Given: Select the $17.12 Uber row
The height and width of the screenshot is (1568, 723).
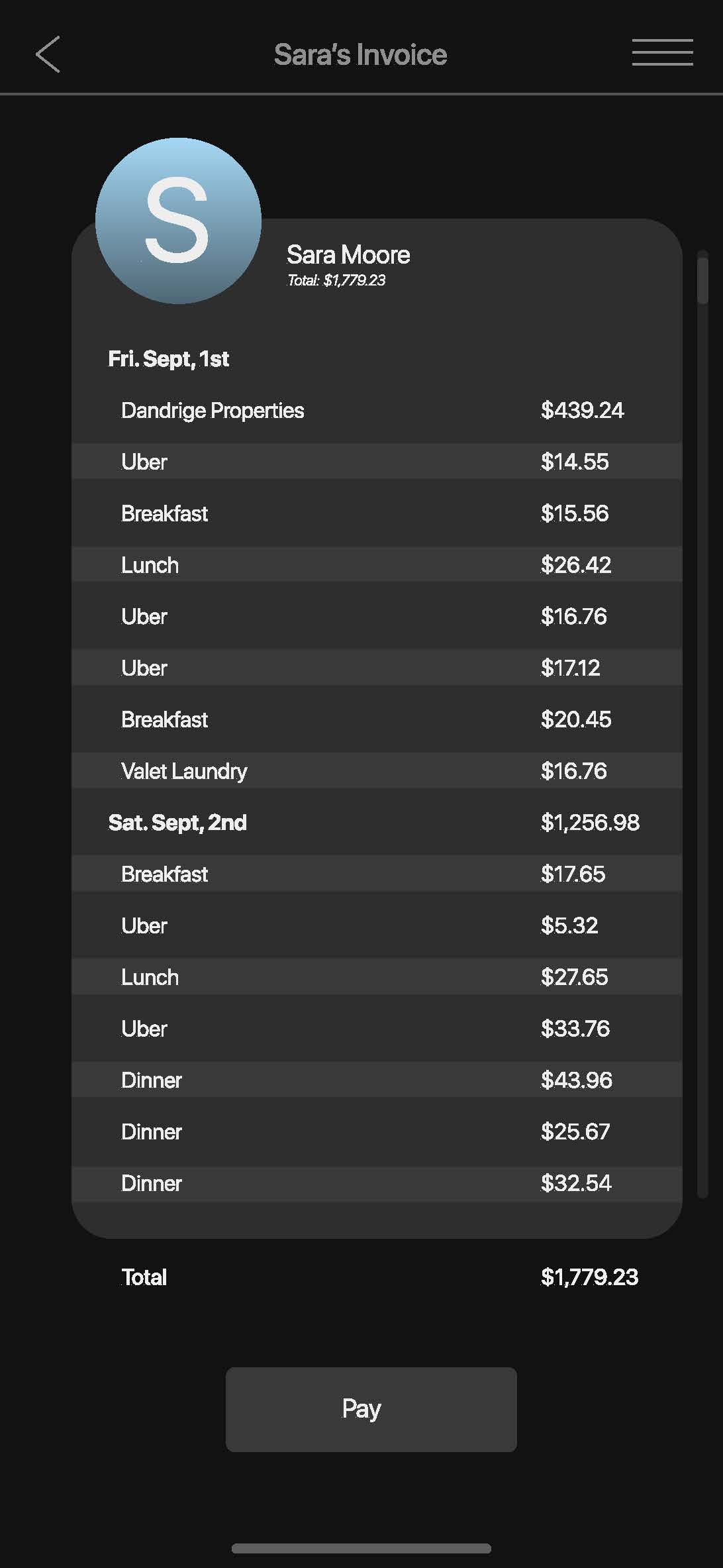Looking at the screenshot, I should [x=377, y=668].
